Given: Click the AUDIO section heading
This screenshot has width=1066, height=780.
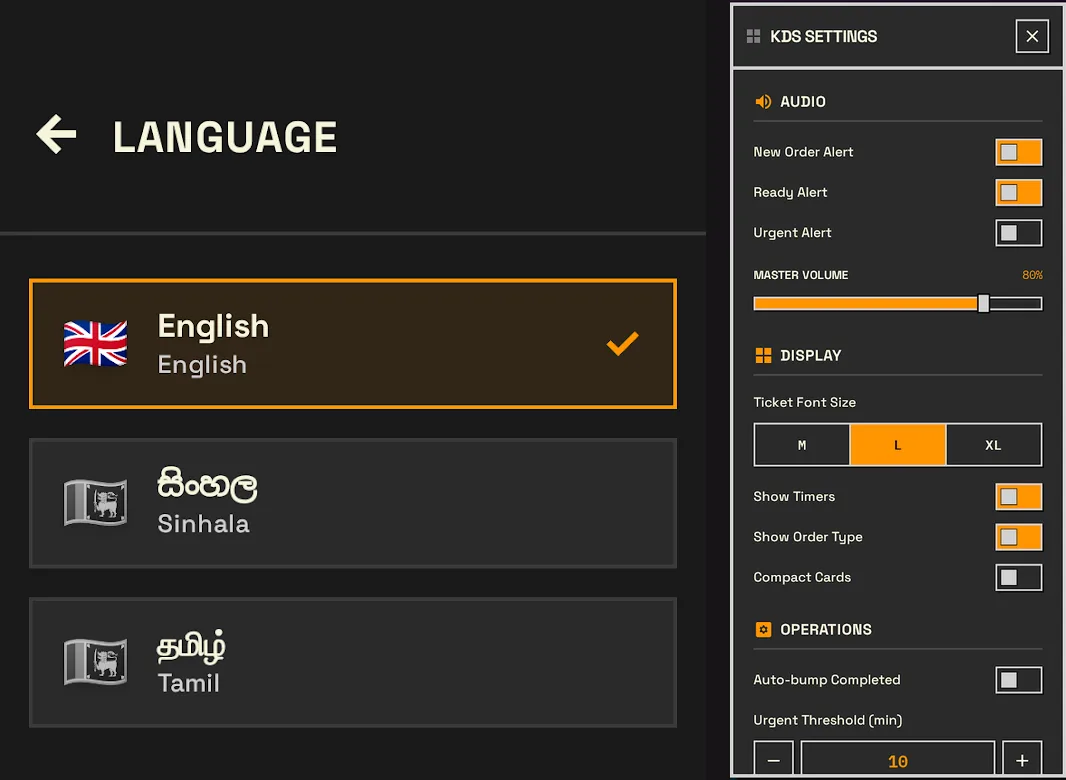Looking at the screenshot, I should (803, 101).
